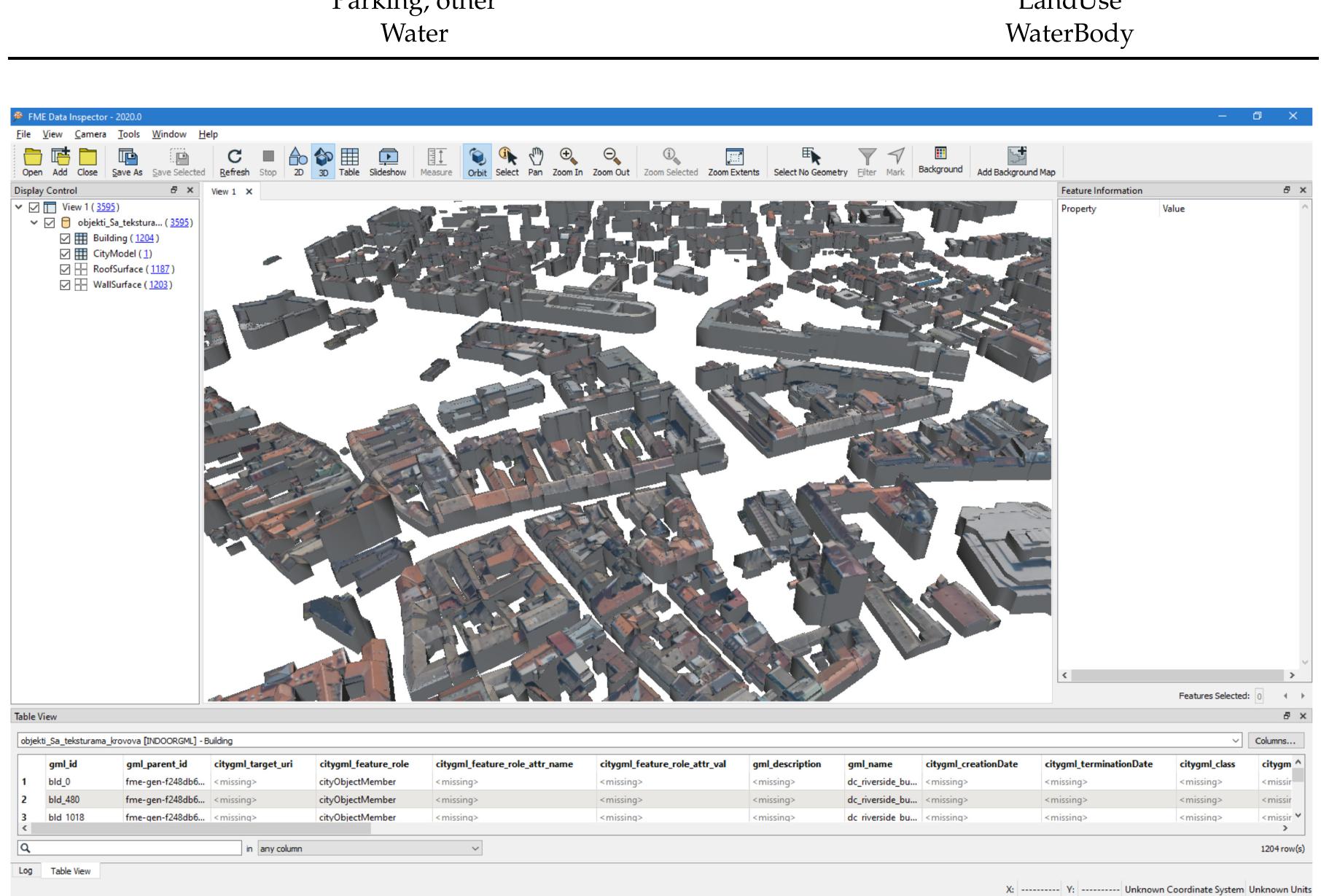Click the table view search field
The height and width of the screenshot is (896, 1321).
pos(129,848)
